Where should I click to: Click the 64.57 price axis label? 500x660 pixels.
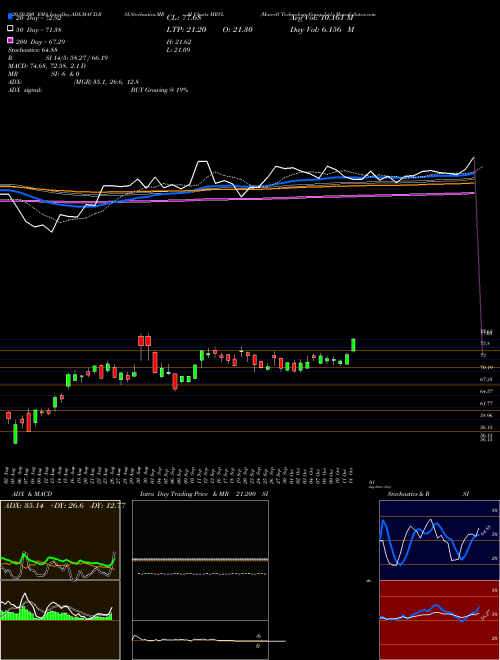coord(486,391)
